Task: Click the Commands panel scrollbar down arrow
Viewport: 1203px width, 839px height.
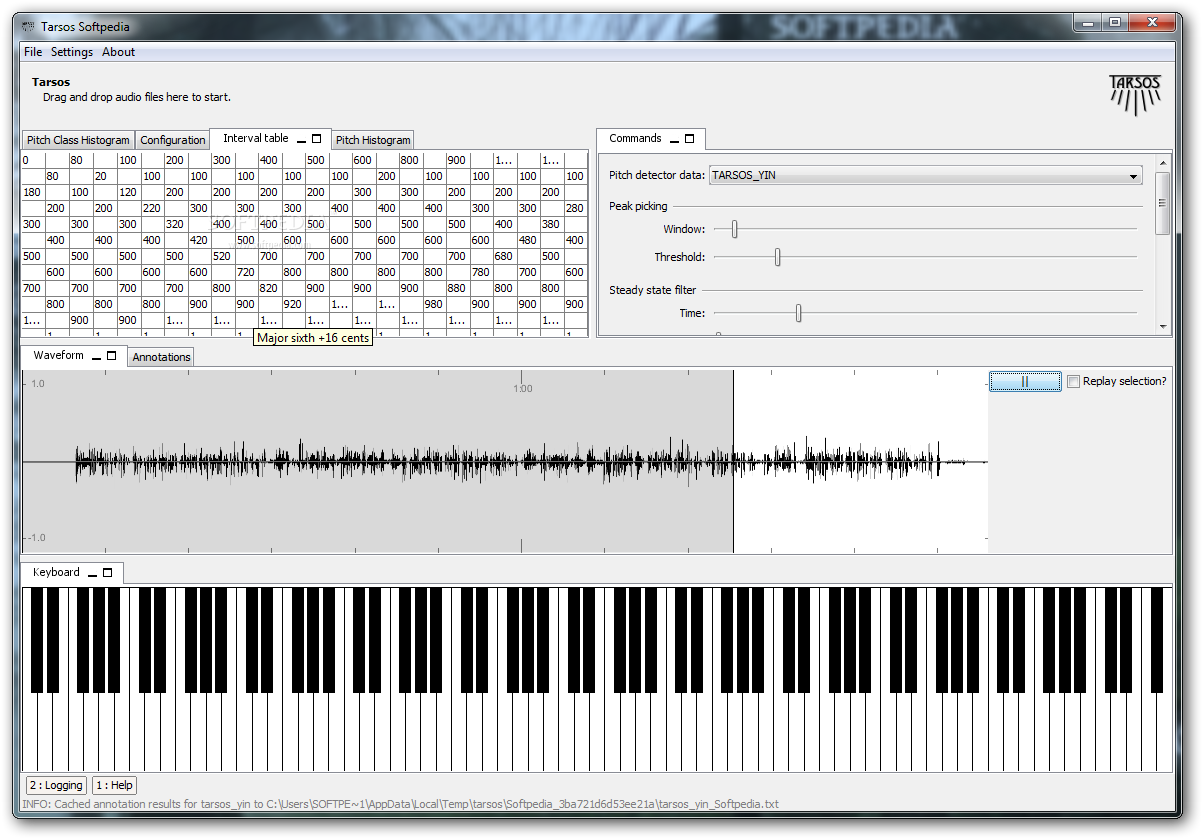Action: tap(1162, 326)
